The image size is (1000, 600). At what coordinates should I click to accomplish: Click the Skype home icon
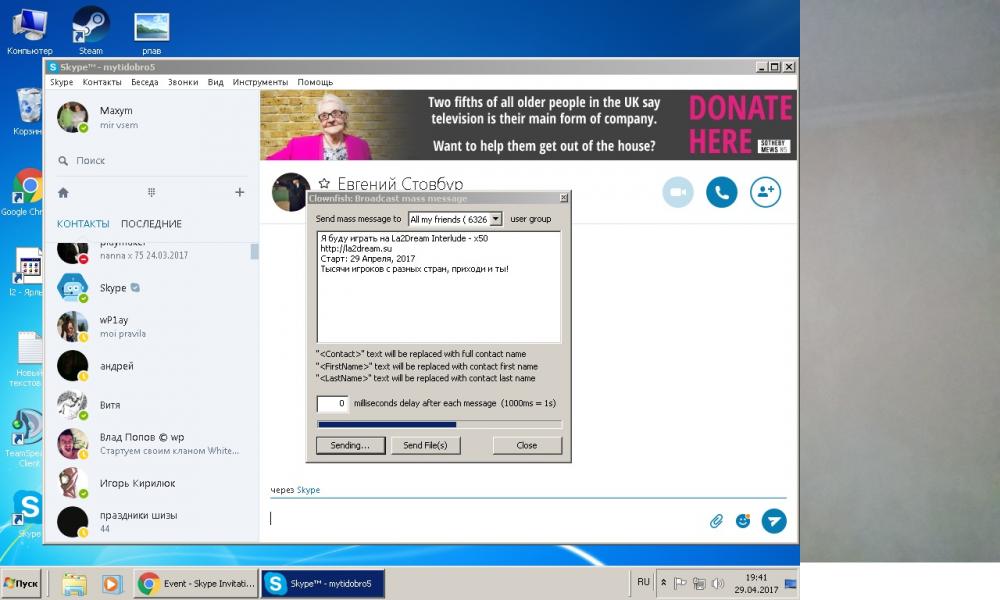pos(63,192)
